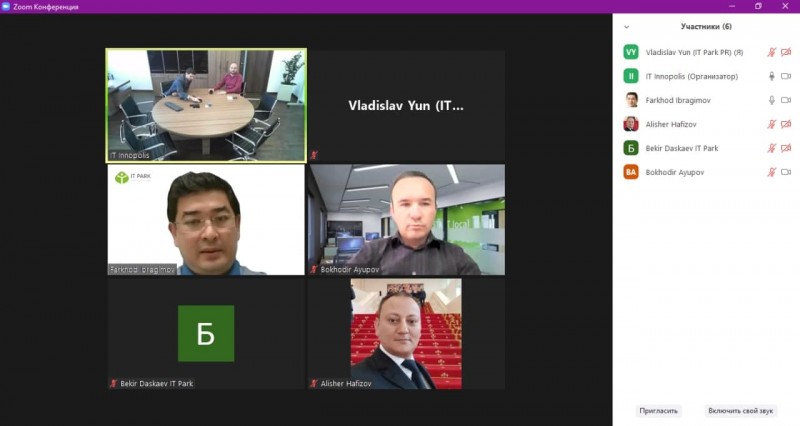
Task: Click Farkhod Ibragimov's camera icon
Action: (786, 100)
